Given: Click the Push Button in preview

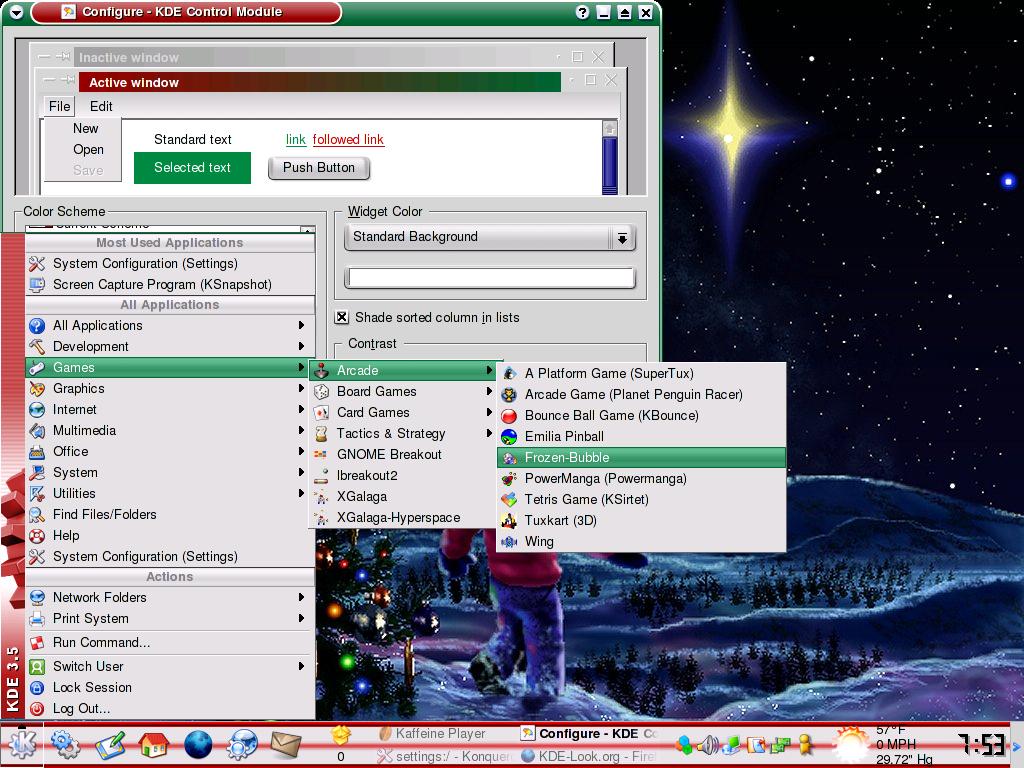Looking at the screenshot, I should pyautogui.click(x=319, y=168).
